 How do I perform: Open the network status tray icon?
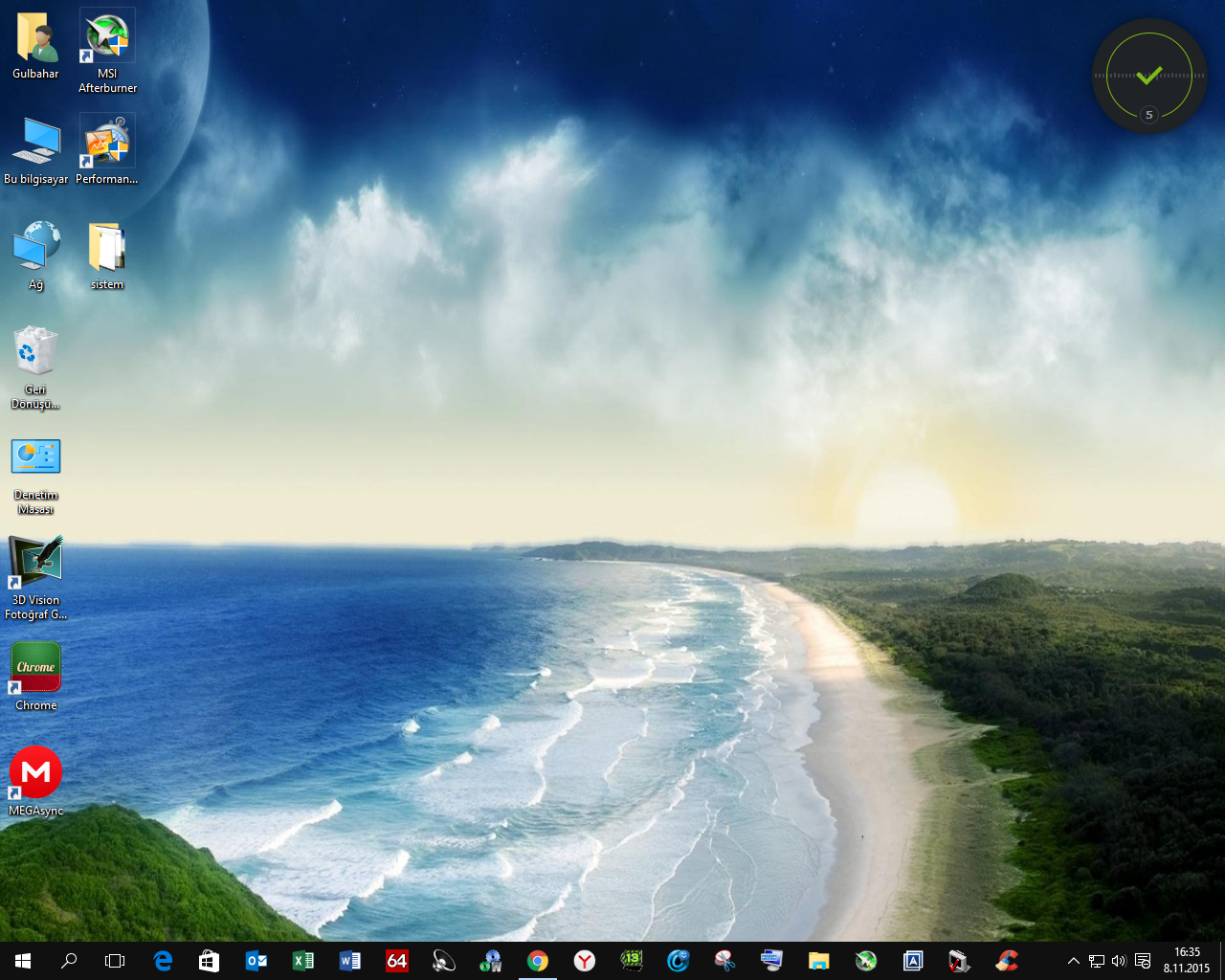point(1097,961)
